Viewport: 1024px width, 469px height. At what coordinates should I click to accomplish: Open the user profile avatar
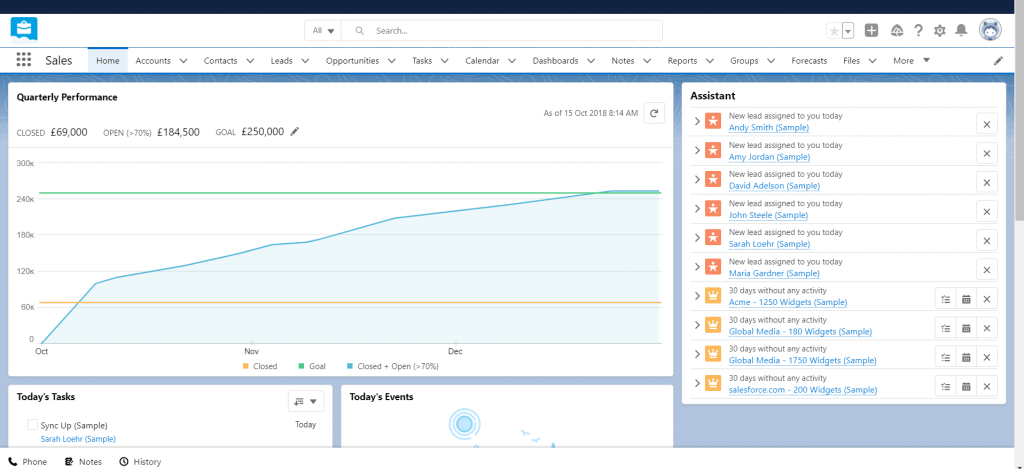(x=990, y=30)
